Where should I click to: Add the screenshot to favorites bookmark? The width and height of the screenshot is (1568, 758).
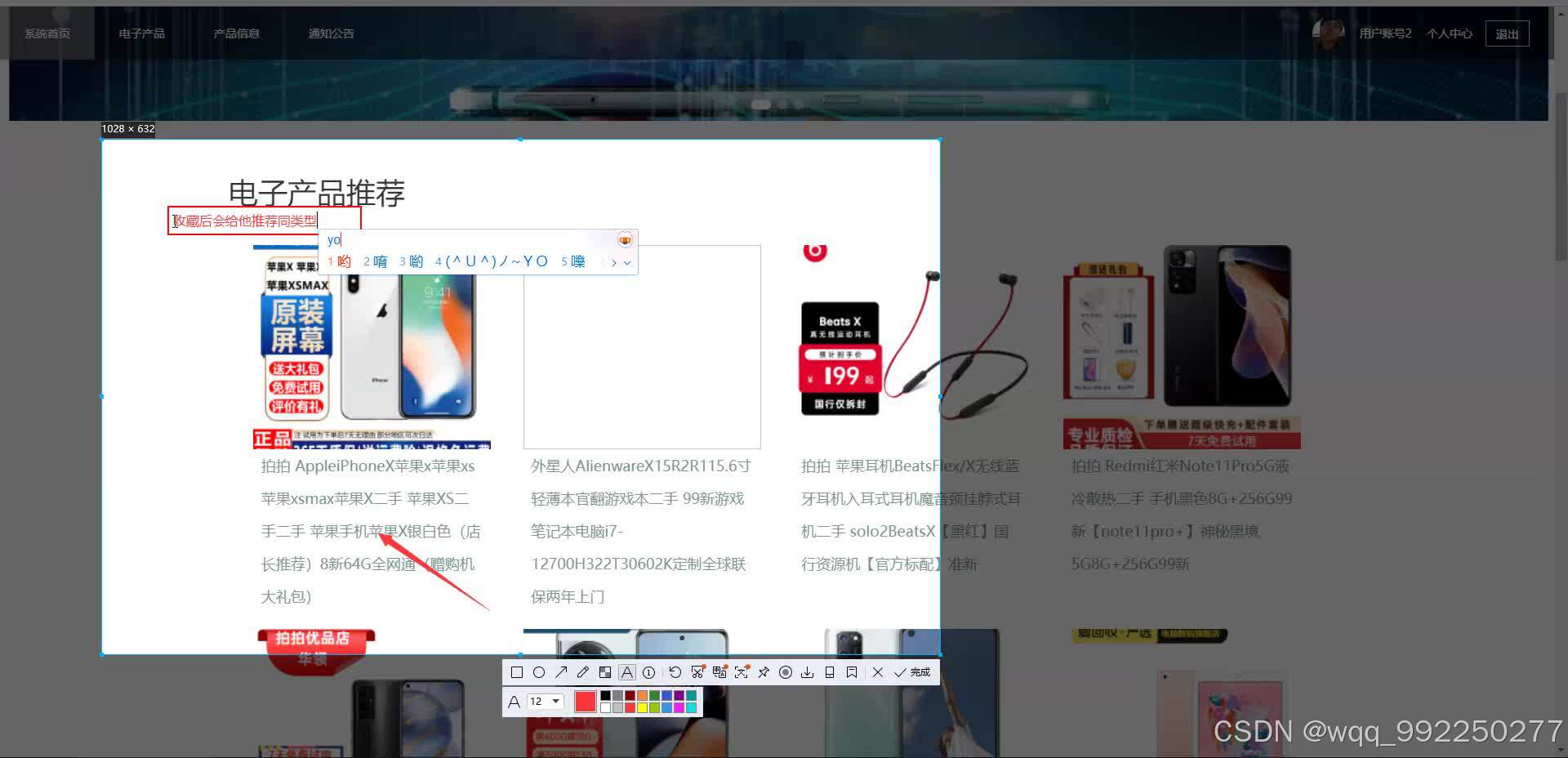click(852, 672)
